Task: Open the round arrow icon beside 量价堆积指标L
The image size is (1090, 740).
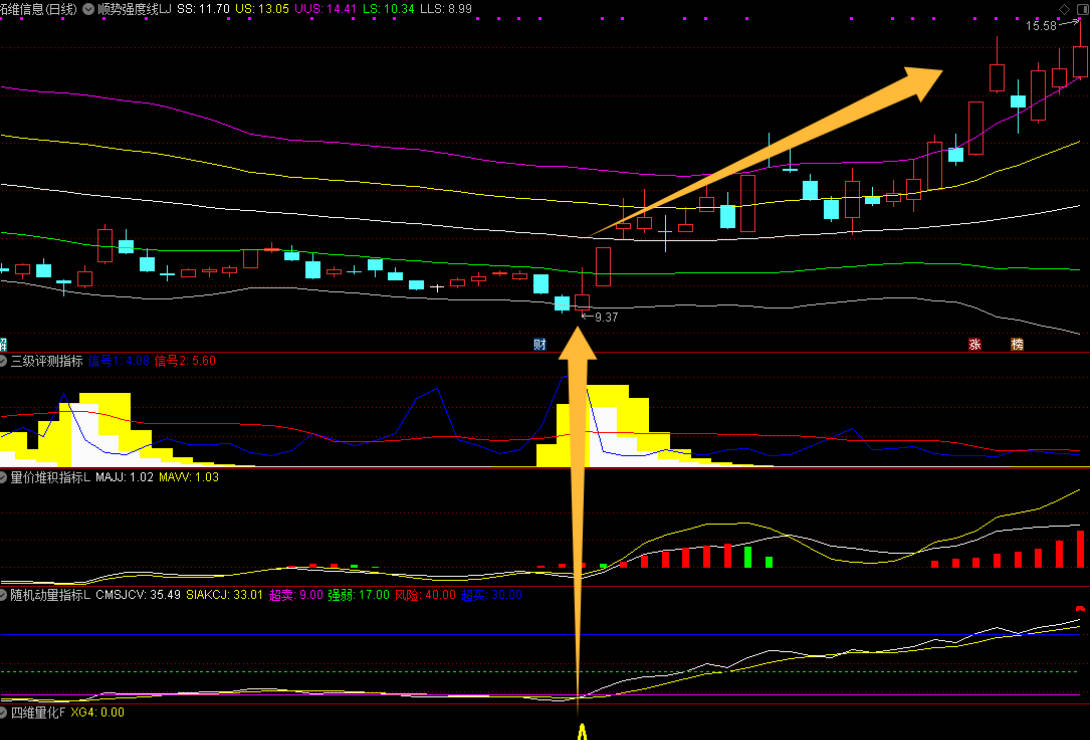Action: [3, 477]
